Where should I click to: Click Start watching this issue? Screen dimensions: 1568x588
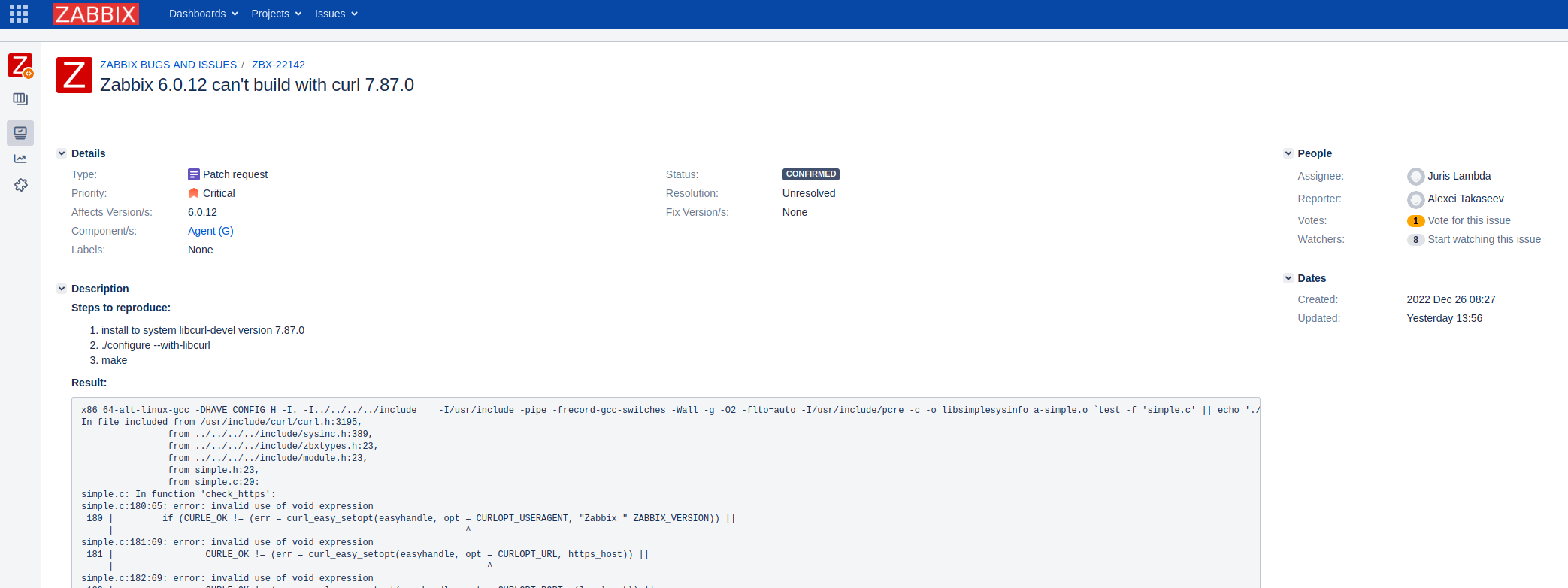click(x=1484, y=239)
